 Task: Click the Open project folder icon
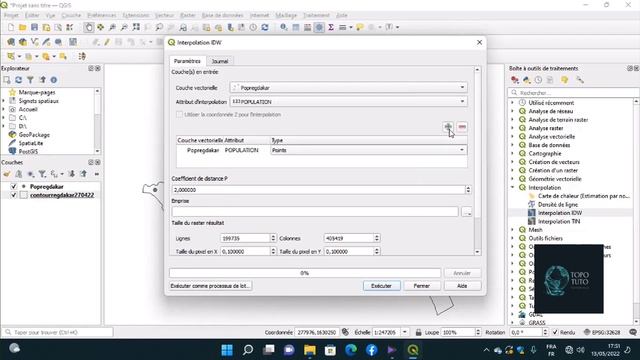[22, 27]
